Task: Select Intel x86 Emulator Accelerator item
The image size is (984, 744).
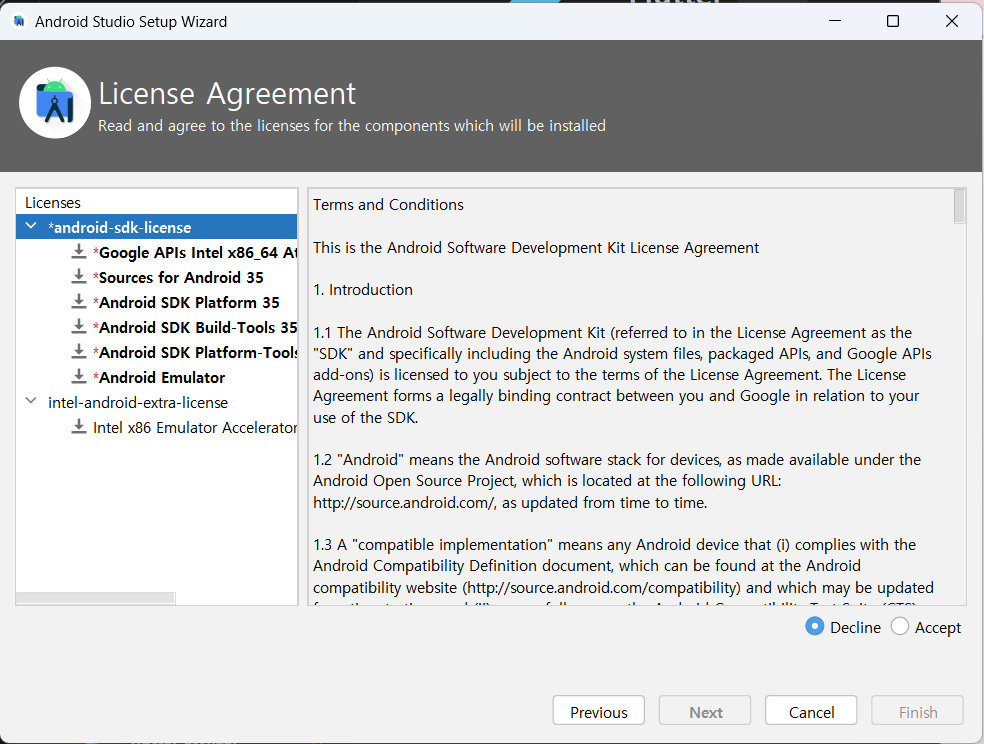Action: click(x=195, y=428)
